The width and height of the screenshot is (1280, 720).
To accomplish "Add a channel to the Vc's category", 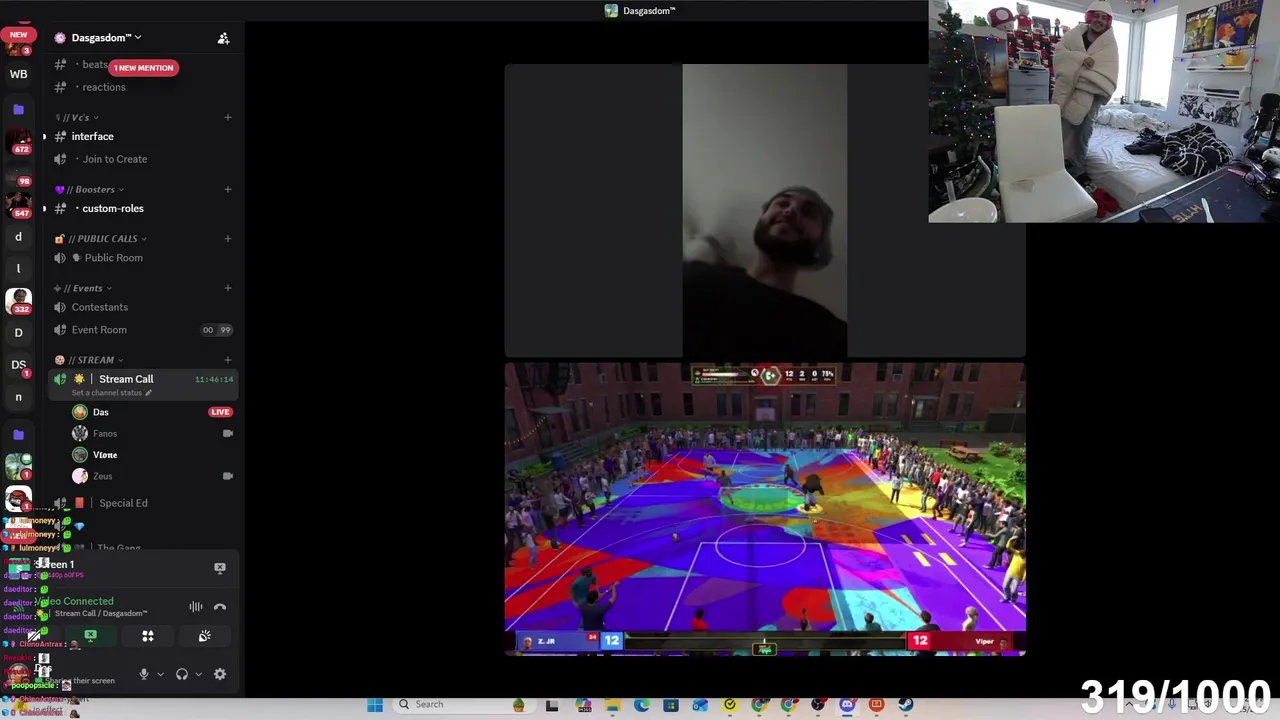I will coord(227,117).
